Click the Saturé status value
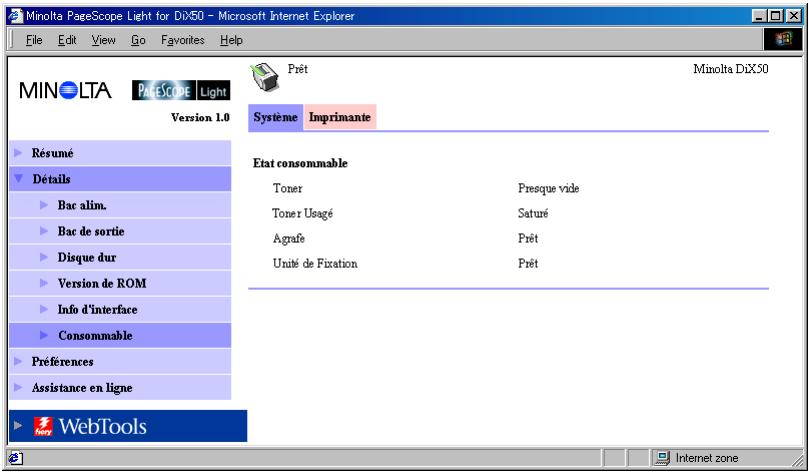Image resolution: width=809 pixels, height=473 pixels. coord(533,213)
